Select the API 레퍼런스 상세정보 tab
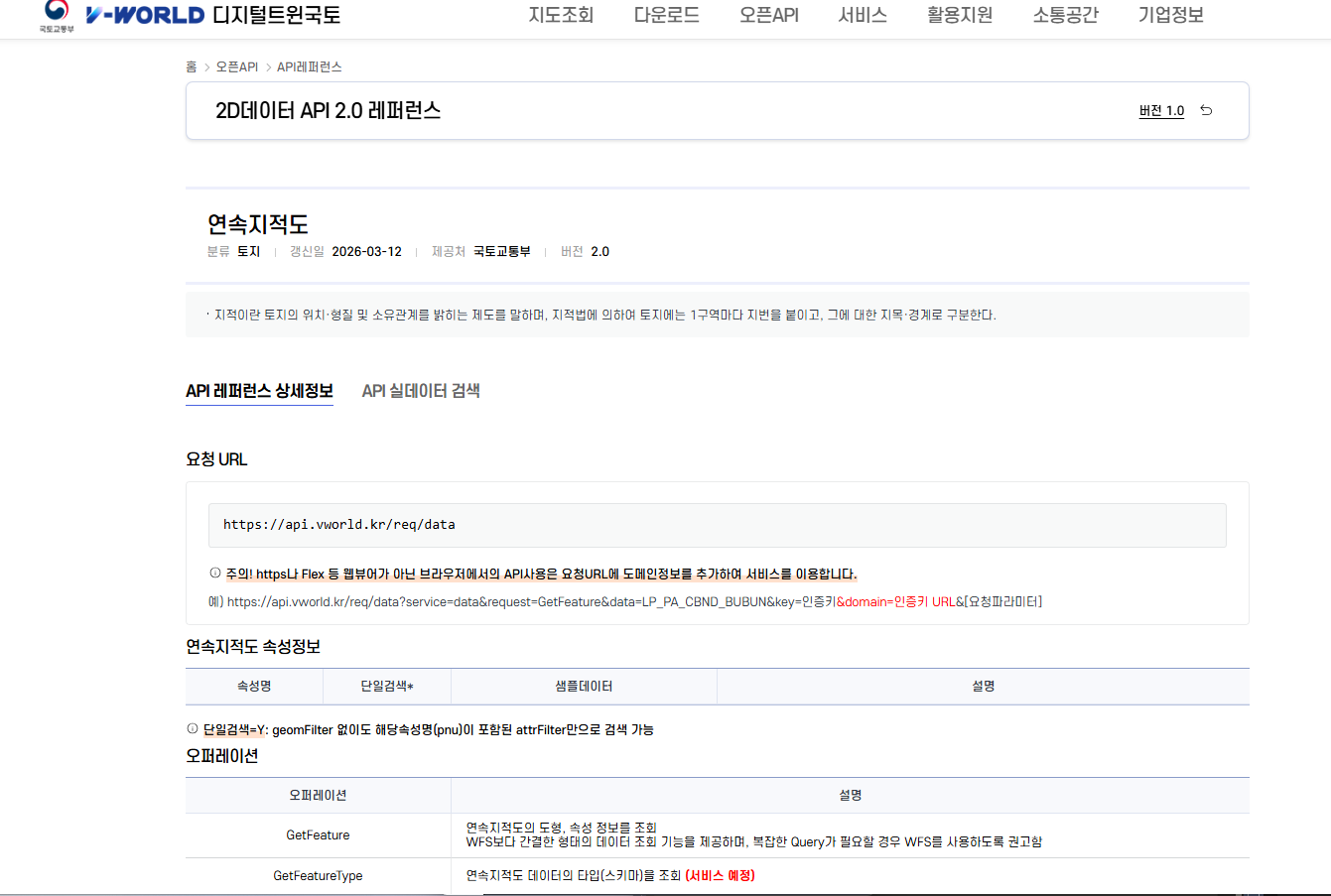Viewport: 1331px width, 896px height. click(259, 391)
